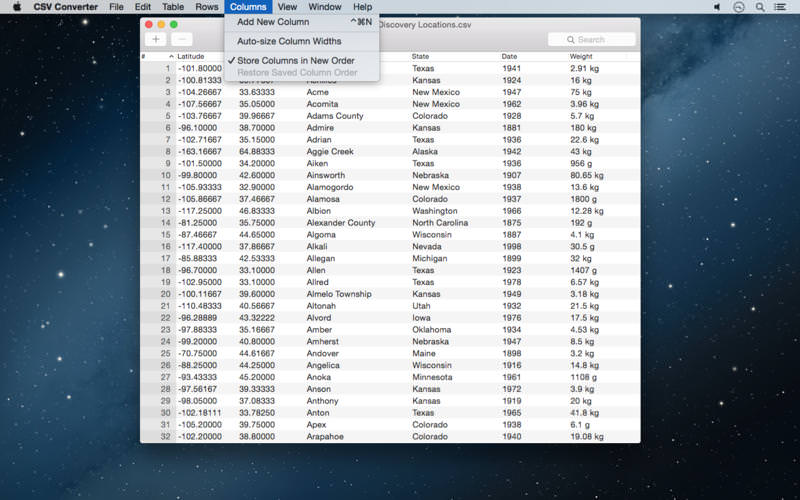800x500 pixels.
Task: Open the Rows menu
Action: point(207,7)
